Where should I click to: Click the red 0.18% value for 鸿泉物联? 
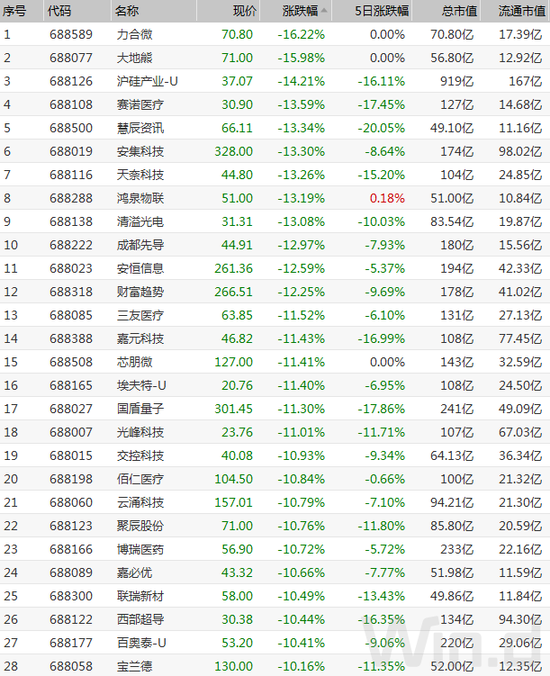387,198
